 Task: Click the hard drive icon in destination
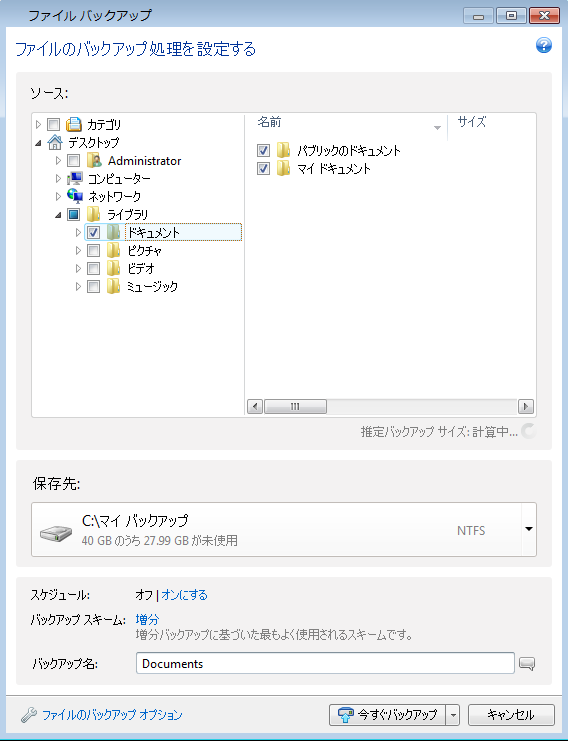(x=55, y=534)
